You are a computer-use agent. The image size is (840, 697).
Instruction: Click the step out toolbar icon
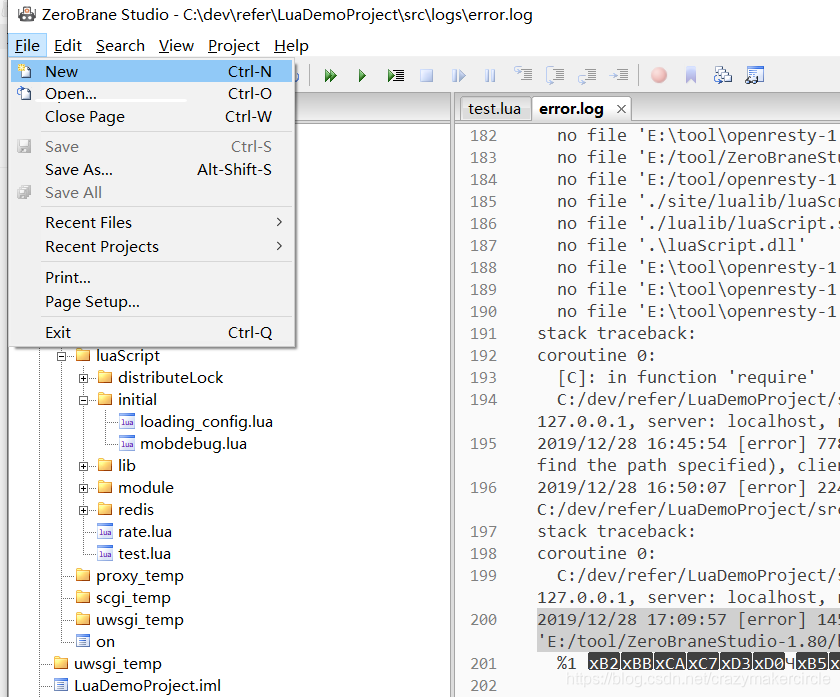pos(587,75)
